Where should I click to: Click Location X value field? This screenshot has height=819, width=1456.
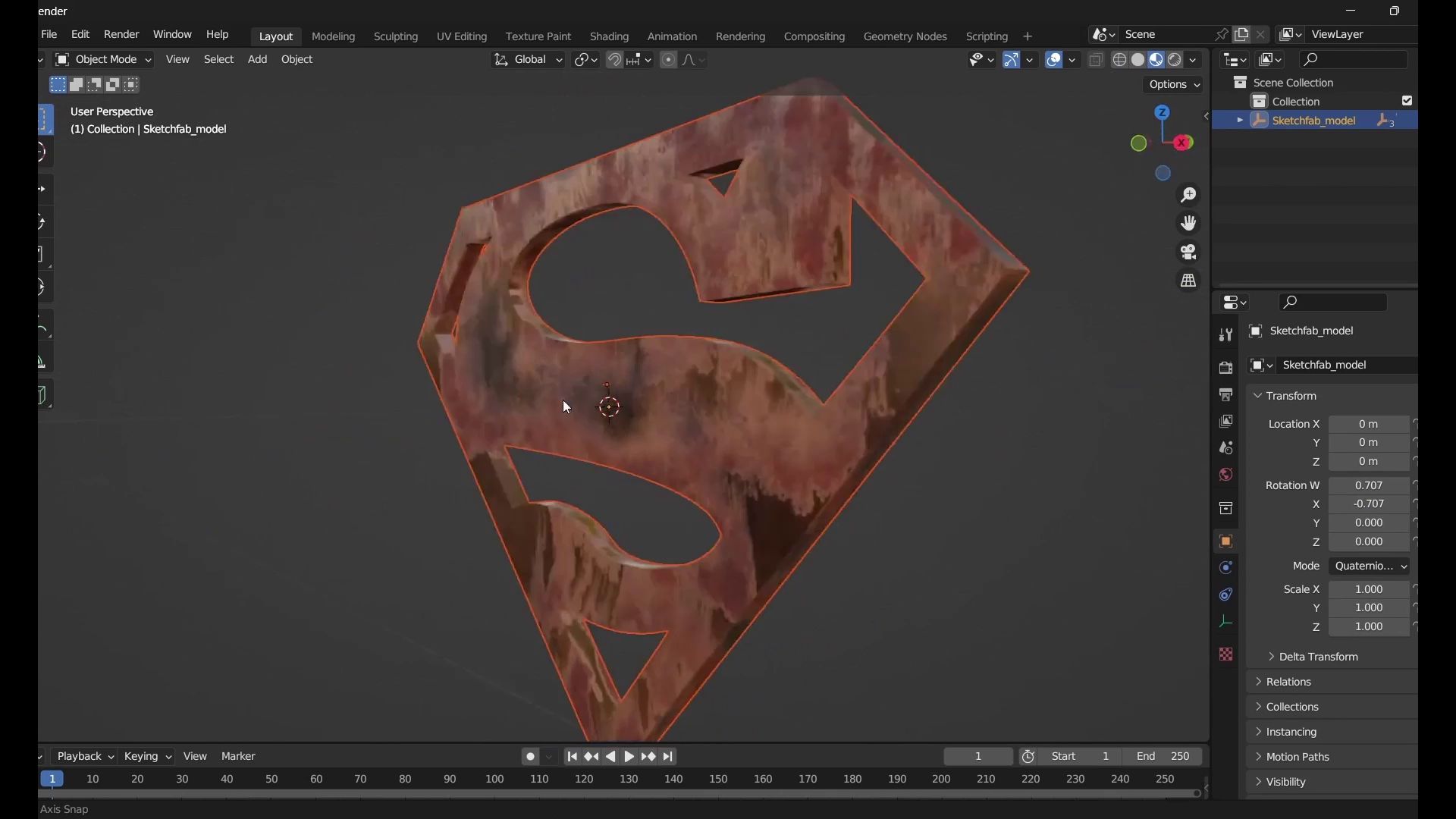click(x=1370, y=425)
